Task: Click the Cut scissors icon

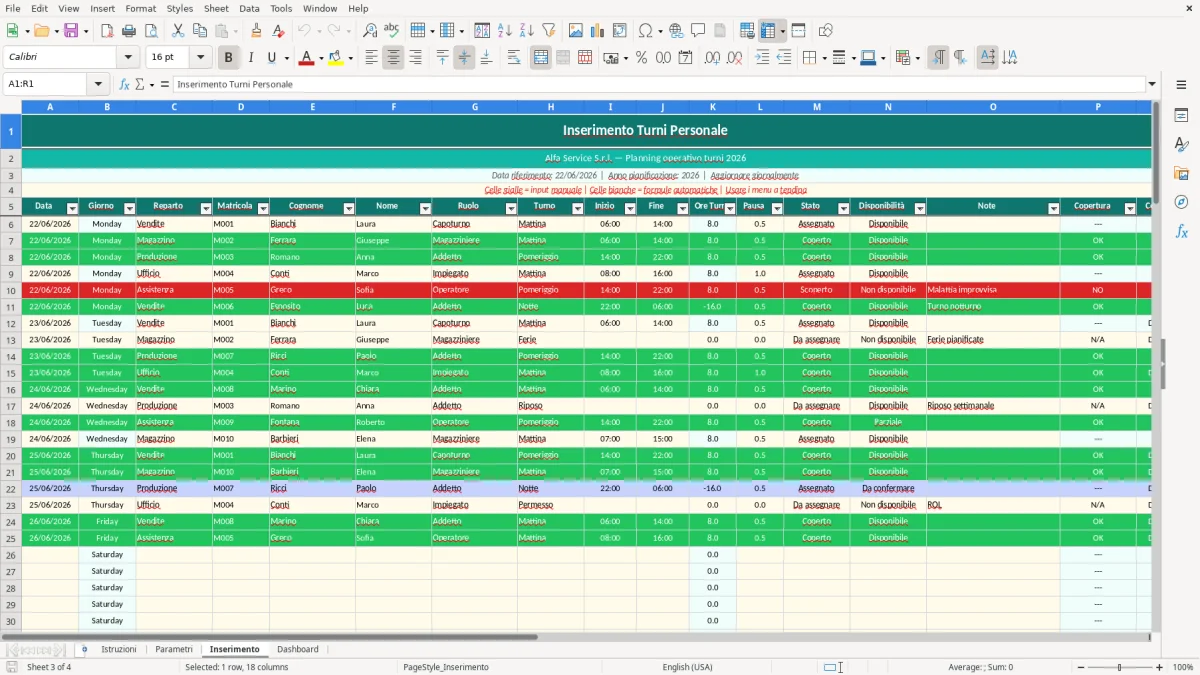Action: coord(178,31)
